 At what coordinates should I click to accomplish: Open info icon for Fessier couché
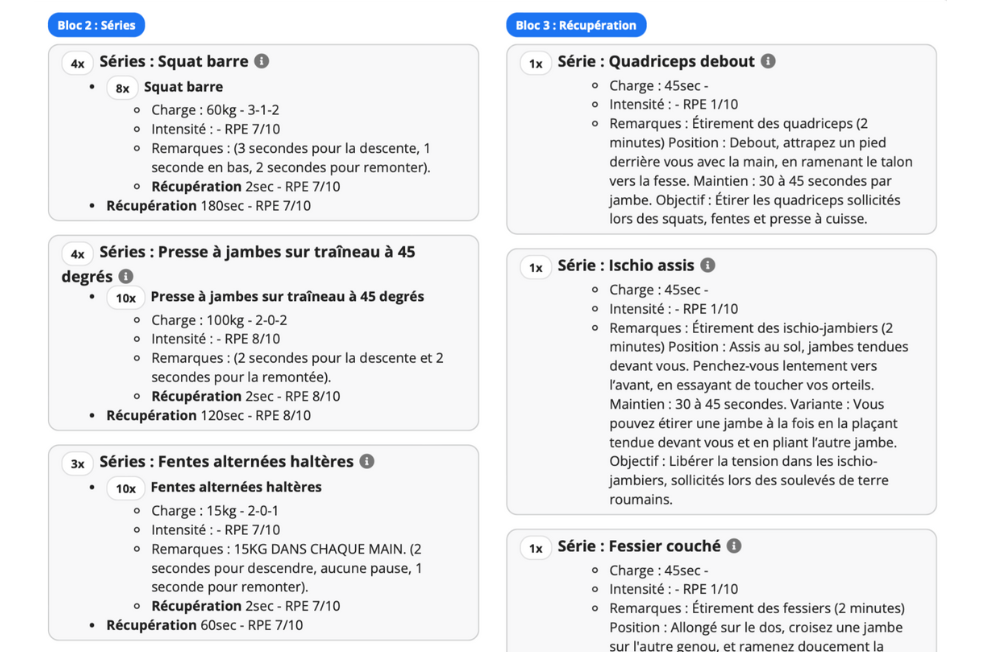734,546
